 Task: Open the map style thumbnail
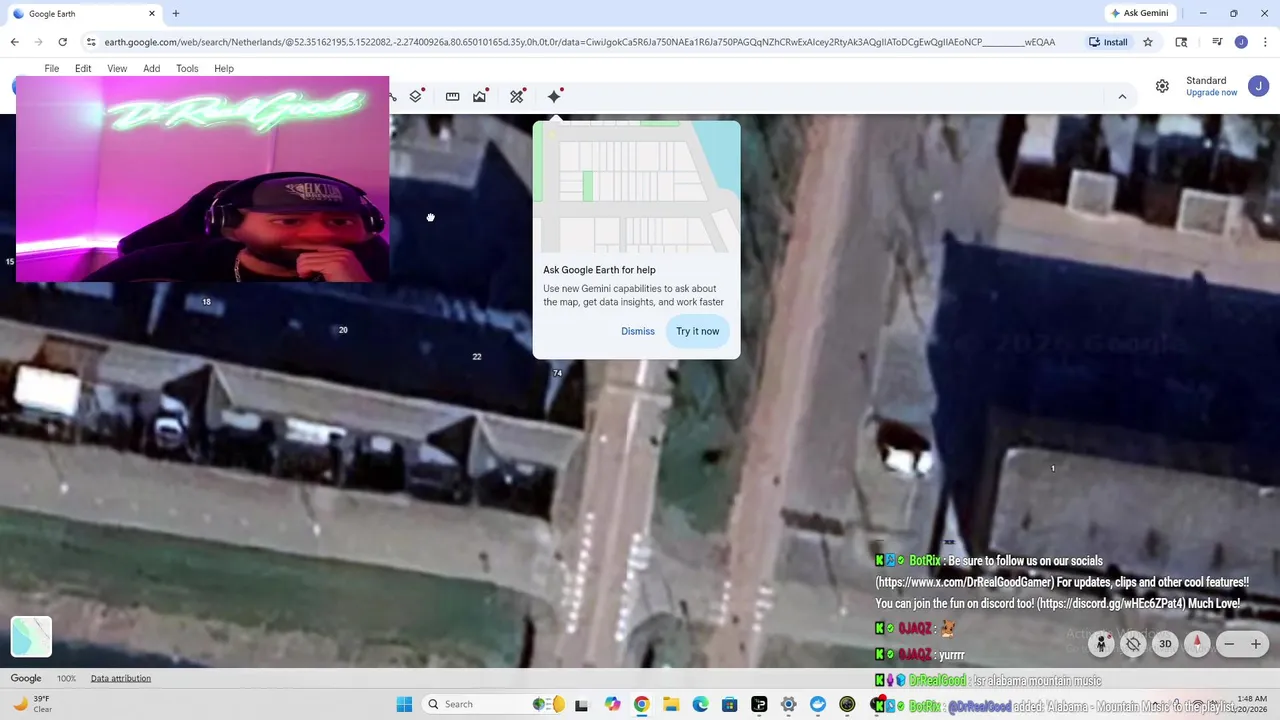tap(31, 637)
